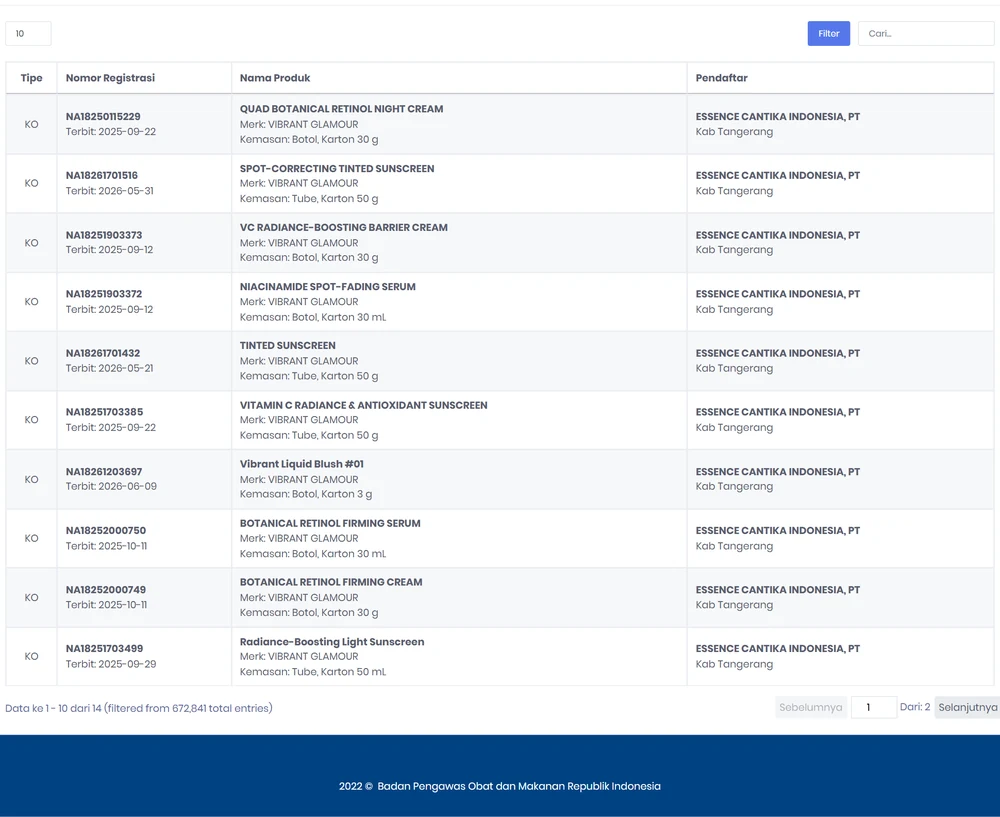Open the entries-per-page box showing 10
The width and height of the screenshot is (1000, 817).
(x=28, y=34)
